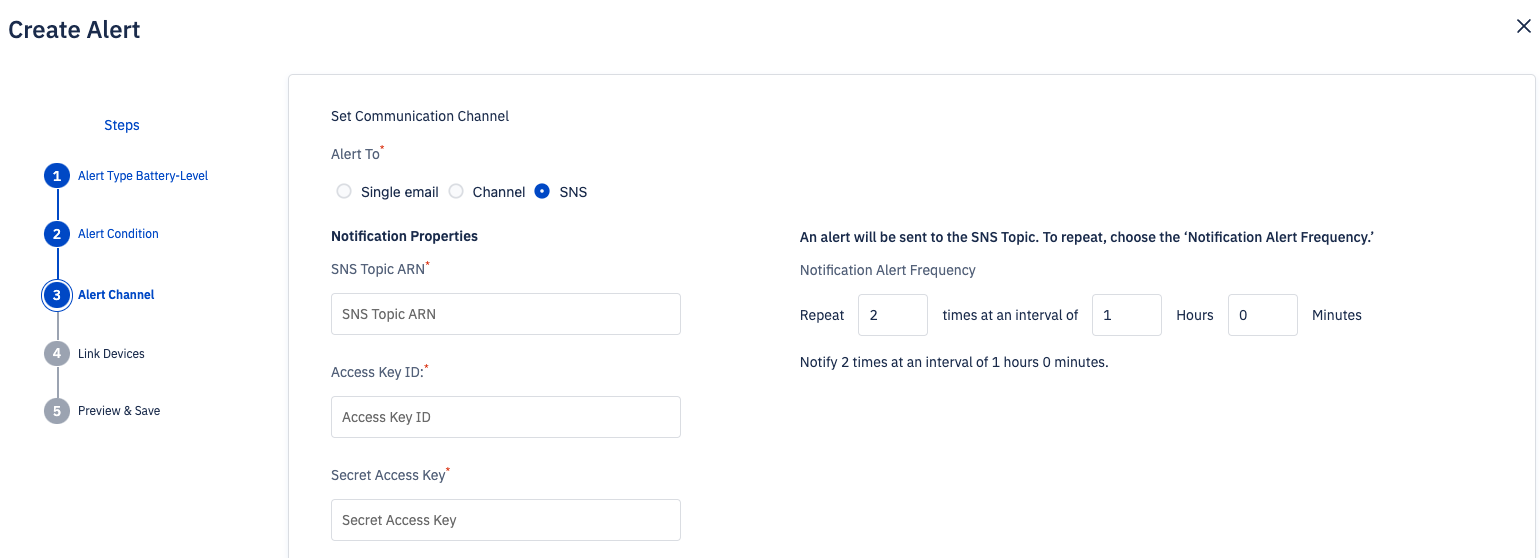Select step 2 circle icon

(x=57, y=234)
